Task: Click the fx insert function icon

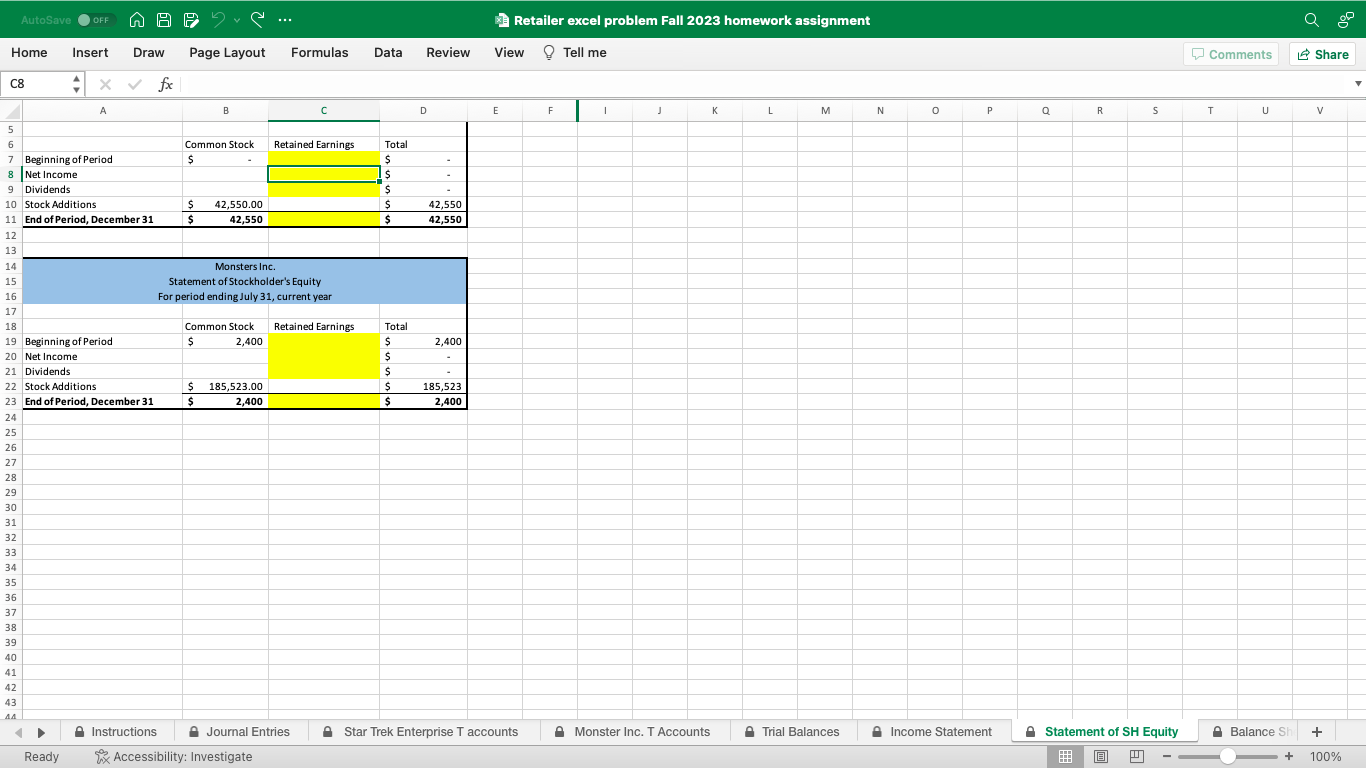Action: (165, 85)
